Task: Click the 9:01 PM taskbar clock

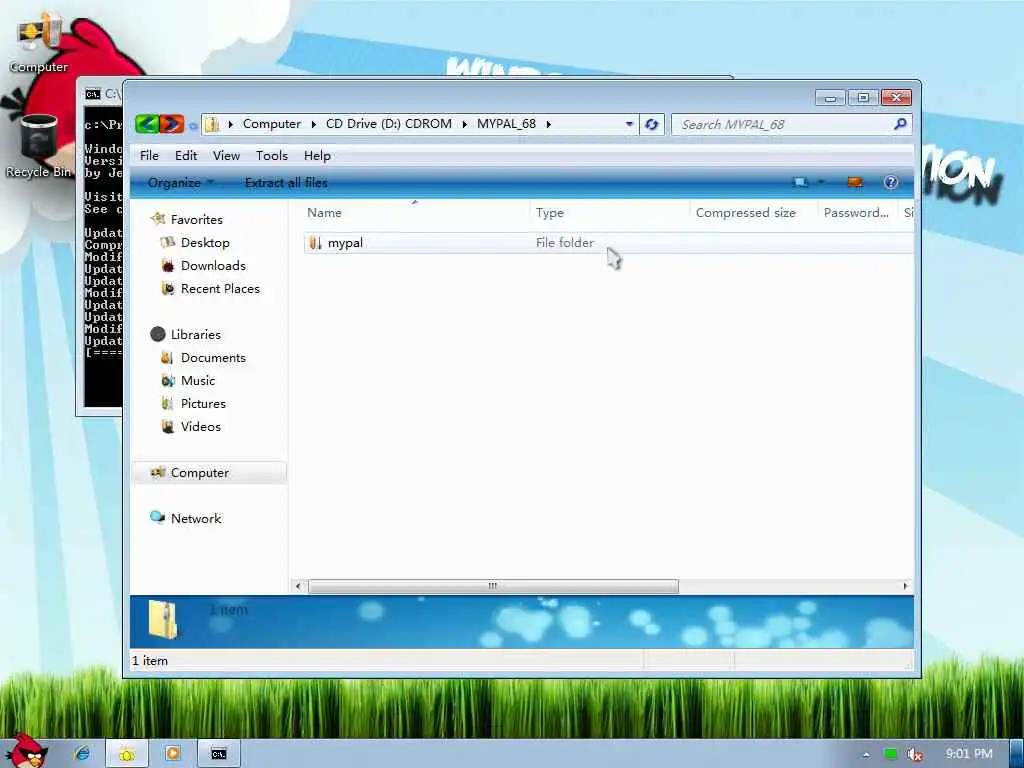Action: click(x=969, y=754)
